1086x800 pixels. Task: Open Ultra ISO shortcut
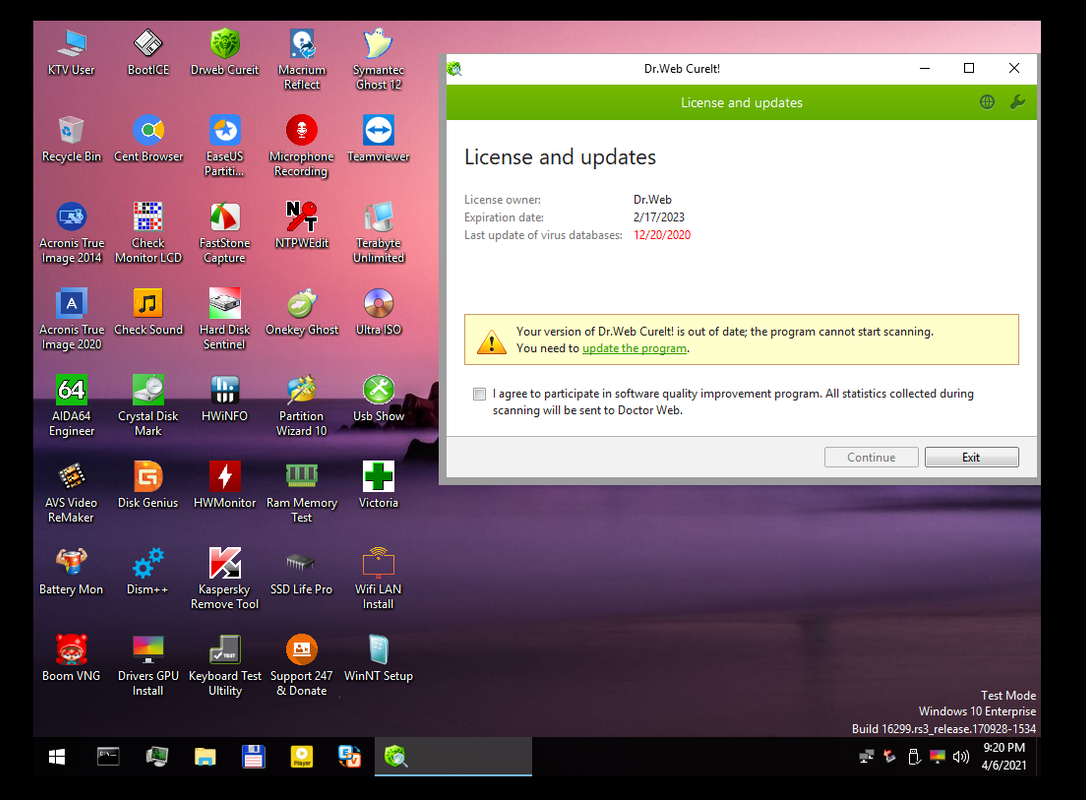[x=378, y=312]
